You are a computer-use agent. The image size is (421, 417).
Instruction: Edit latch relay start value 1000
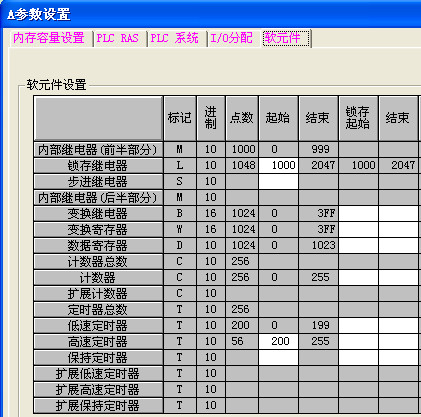coord(278,165)
